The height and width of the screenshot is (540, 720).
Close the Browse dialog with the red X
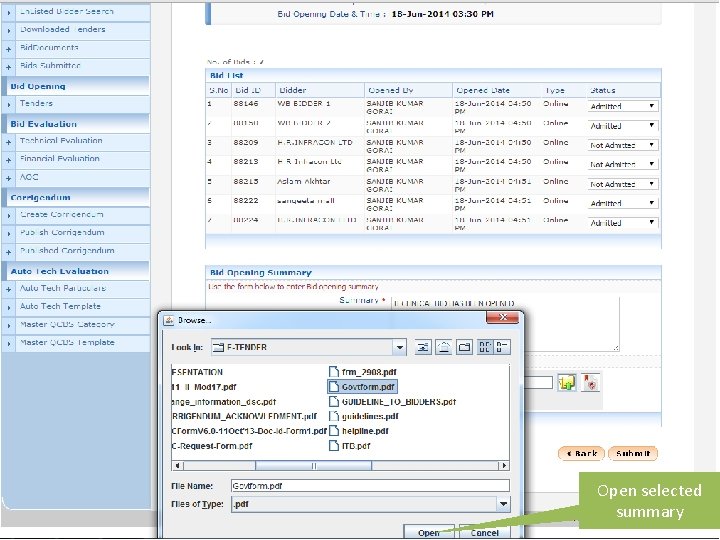pyautogui.click(x=502, y=317)
